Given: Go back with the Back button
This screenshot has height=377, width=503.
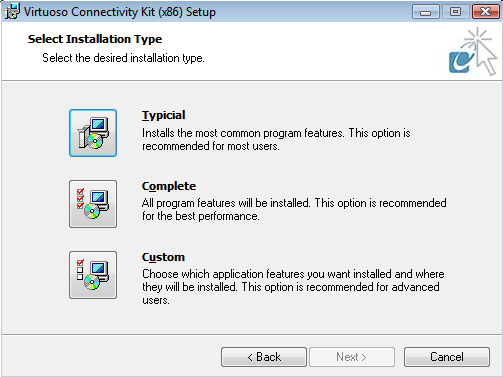Looking at the screenshot, I should click(x=264, y=357).
